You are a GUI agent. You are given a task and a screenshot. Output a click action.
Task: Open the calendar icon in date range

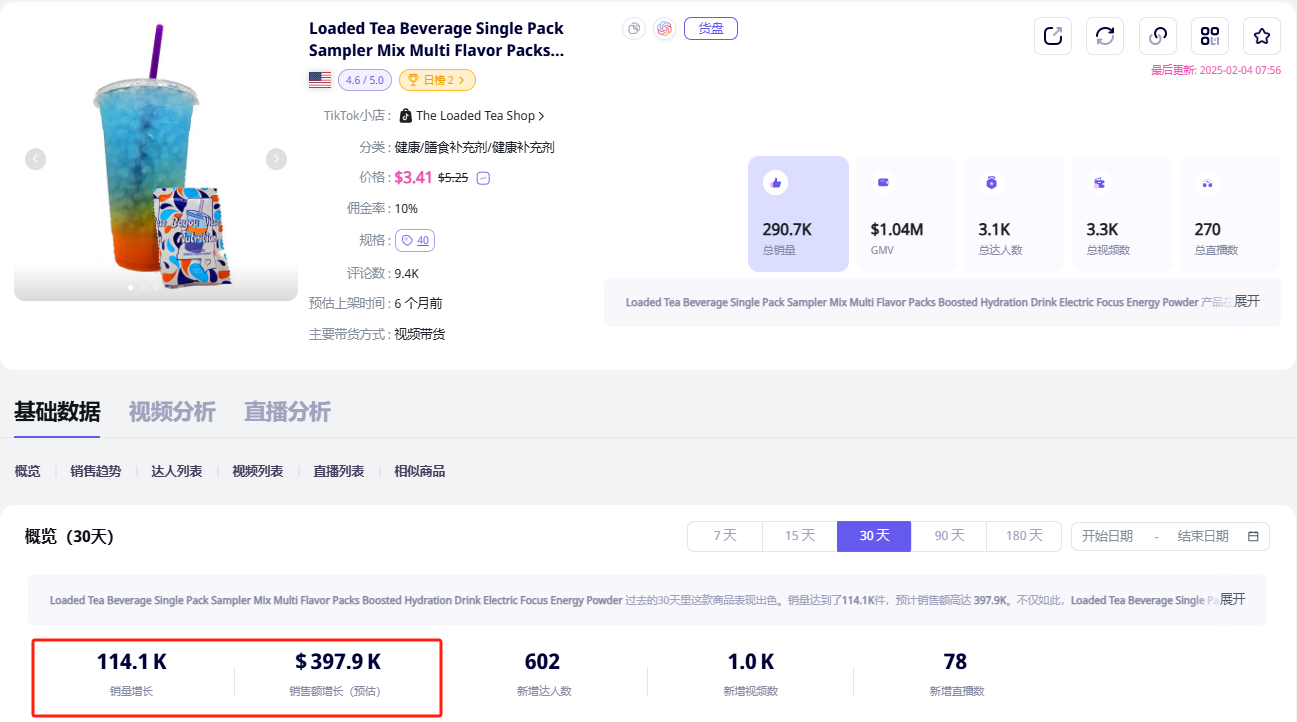1253,536
